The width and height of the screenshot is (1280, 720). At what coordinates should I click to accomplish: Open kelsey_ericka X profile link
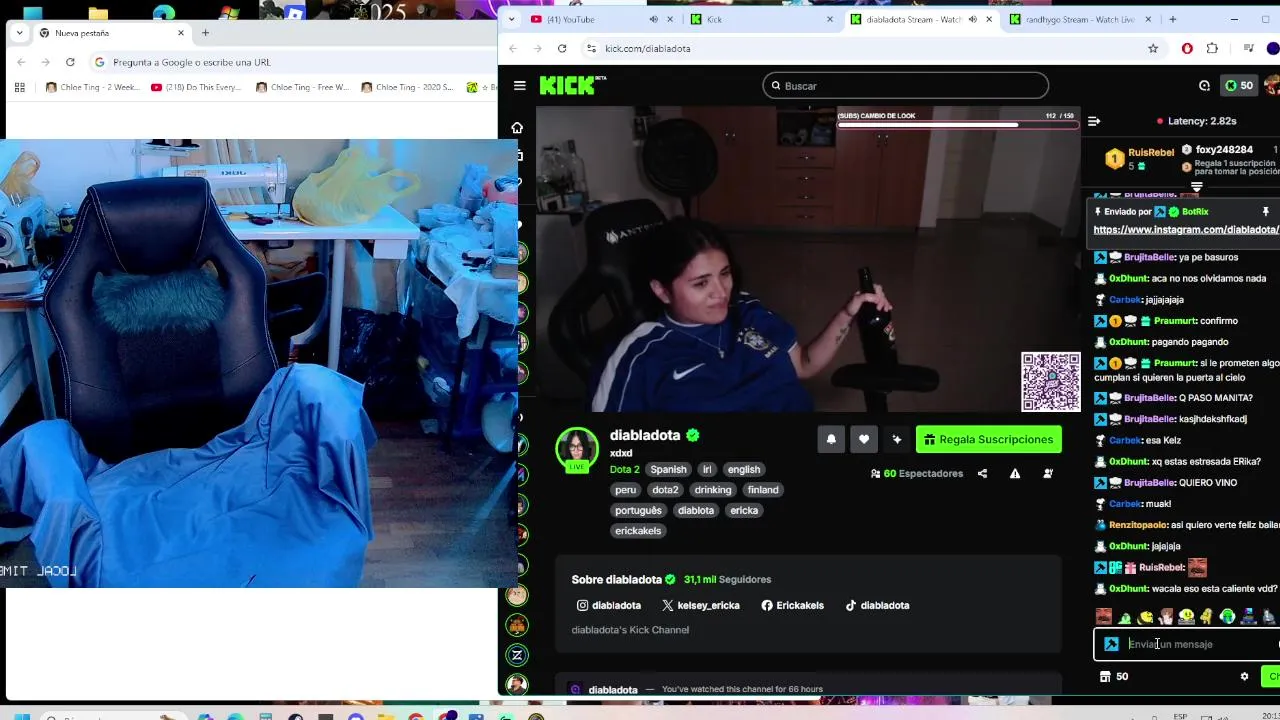tap(701, 605)
